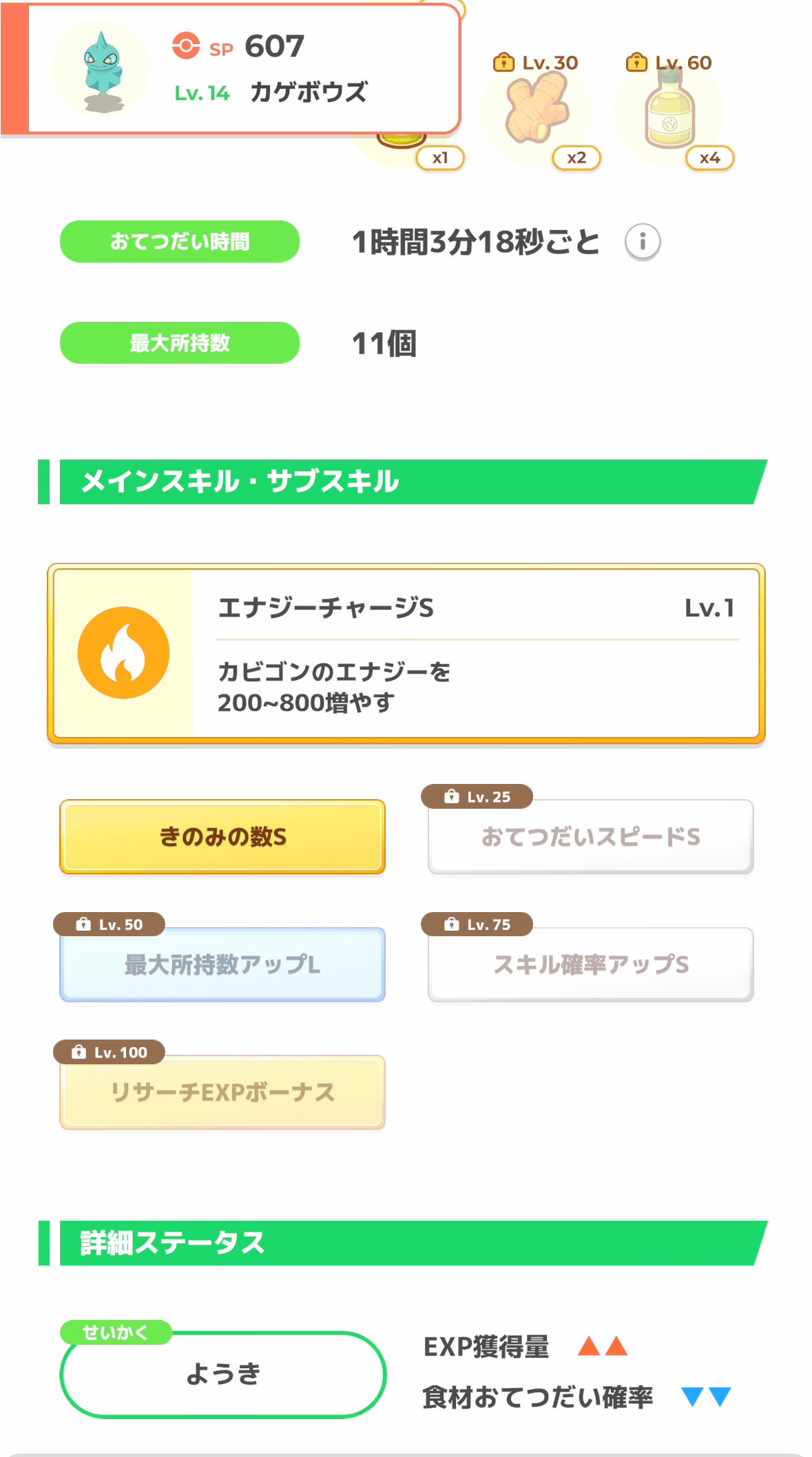
Task: Tap the おてつだい時間 green label
Action: click(x=180, y=242)
